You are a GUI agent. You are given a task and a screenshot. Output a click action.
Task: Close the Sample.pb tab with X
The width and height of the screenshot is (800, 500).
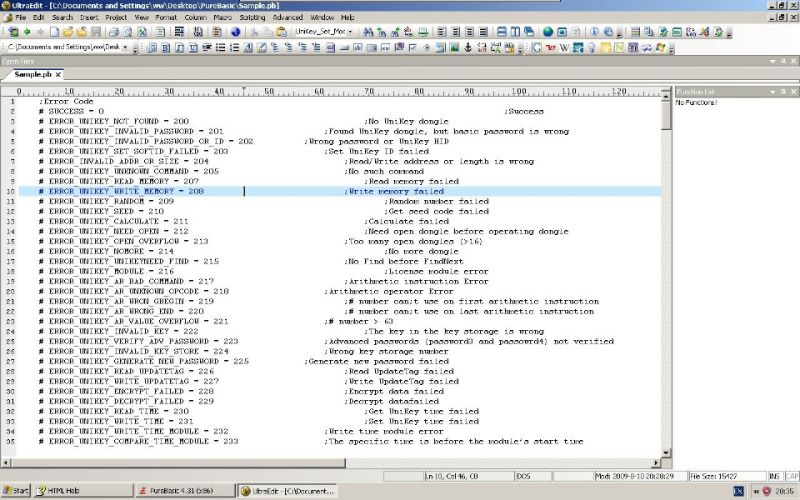tap(58, 74)
